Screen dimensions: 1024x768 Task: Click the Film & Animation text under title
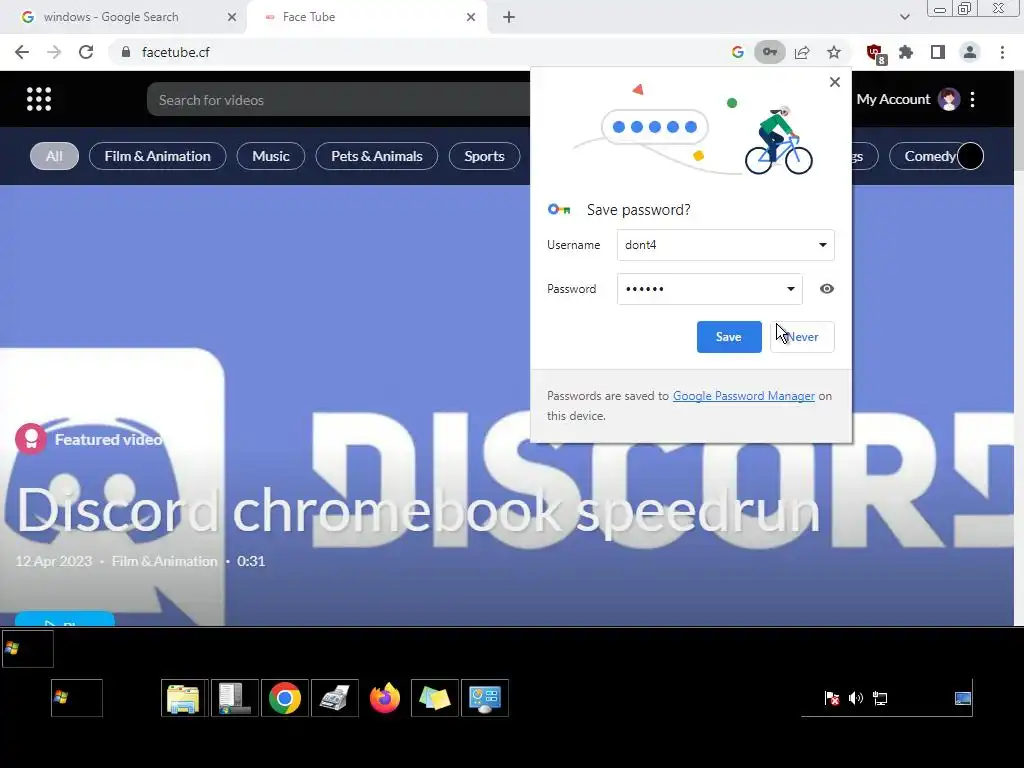(x=165, y=561)
